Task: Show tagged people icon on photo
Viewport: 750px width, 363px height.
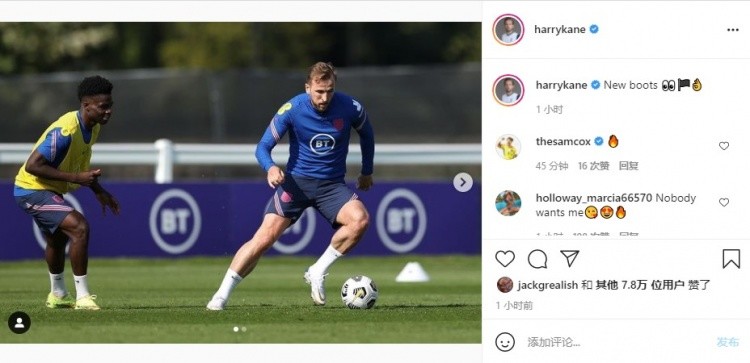Action: click(19, 323)
